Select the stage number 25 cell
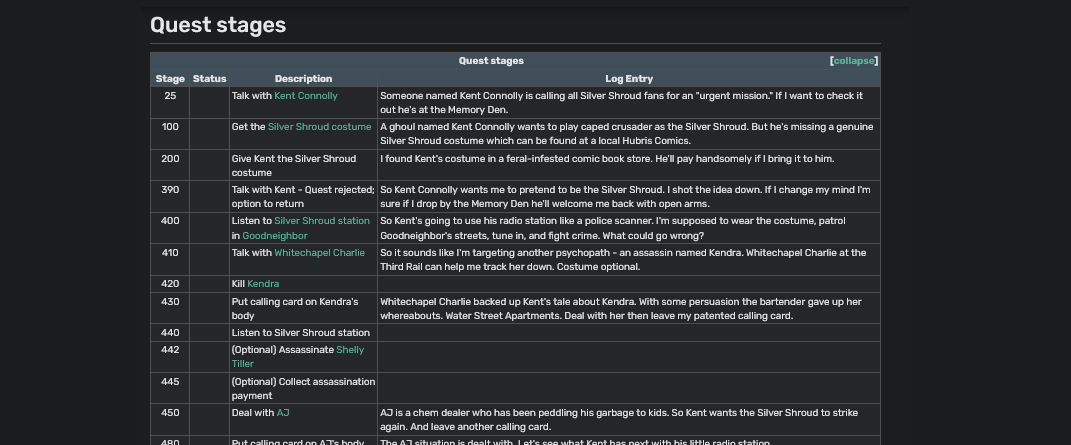Viewport: 1071px width, 445px height. 170,96
